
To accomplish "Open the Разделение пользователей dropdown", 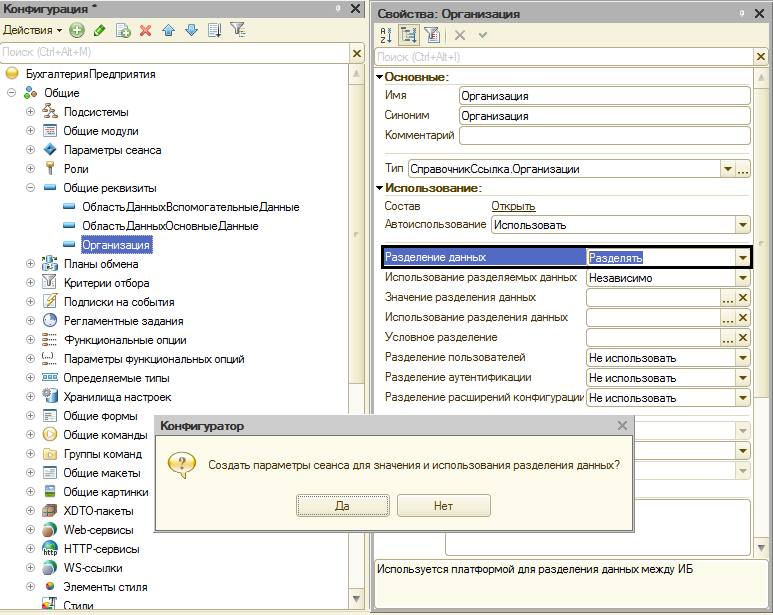I will point(742,357).
